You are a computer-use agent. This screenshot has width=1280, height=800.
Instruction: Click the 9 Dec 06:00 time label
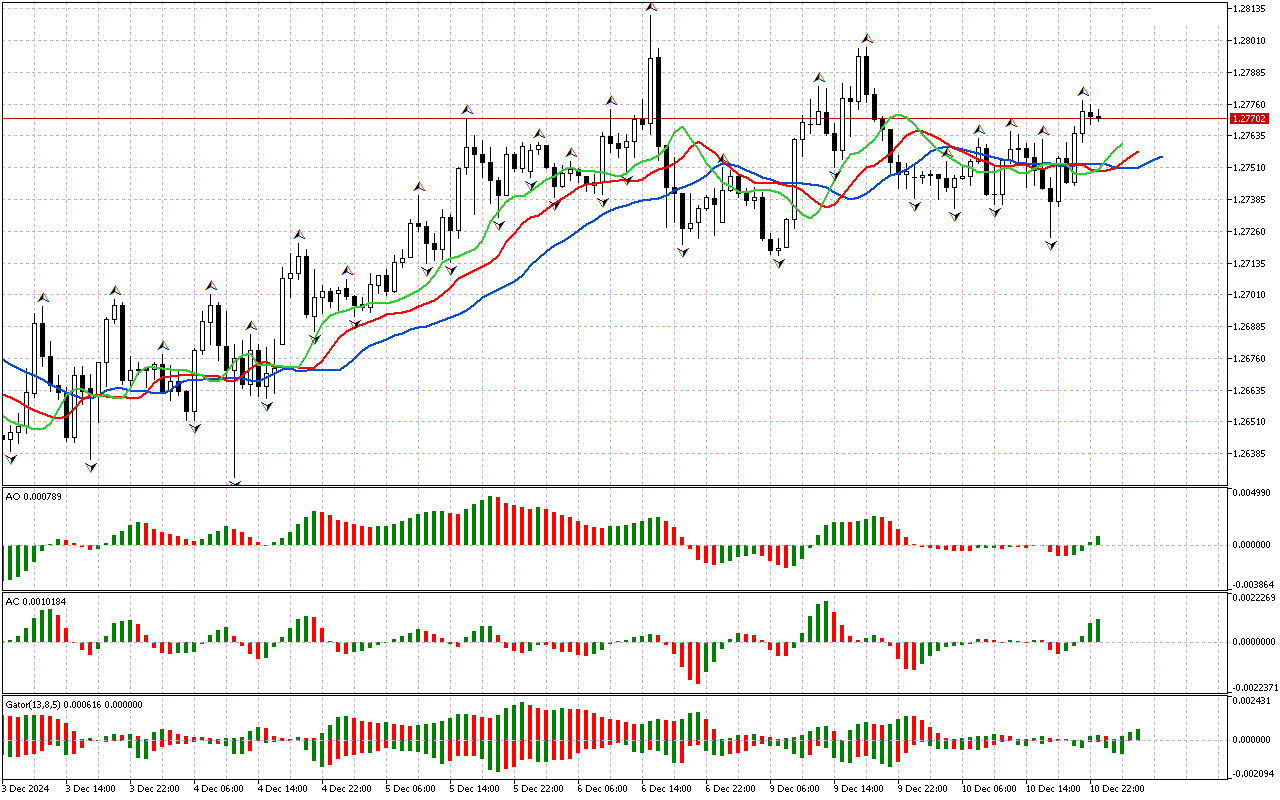[x=796, y=788]
